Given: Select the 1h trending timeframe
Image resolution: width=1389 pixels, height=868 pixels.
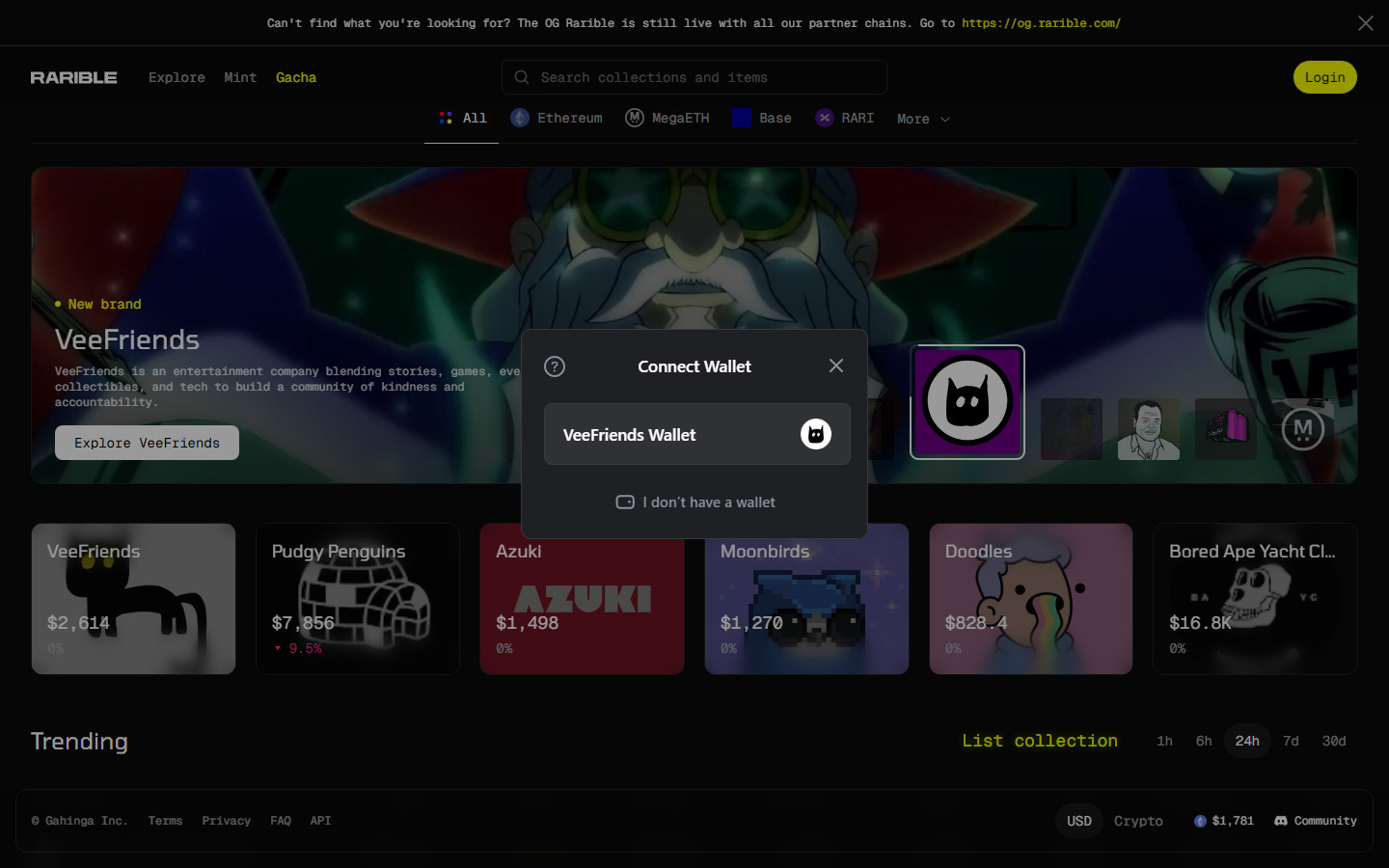Looking at the screenshot, I should [1164, 741].
